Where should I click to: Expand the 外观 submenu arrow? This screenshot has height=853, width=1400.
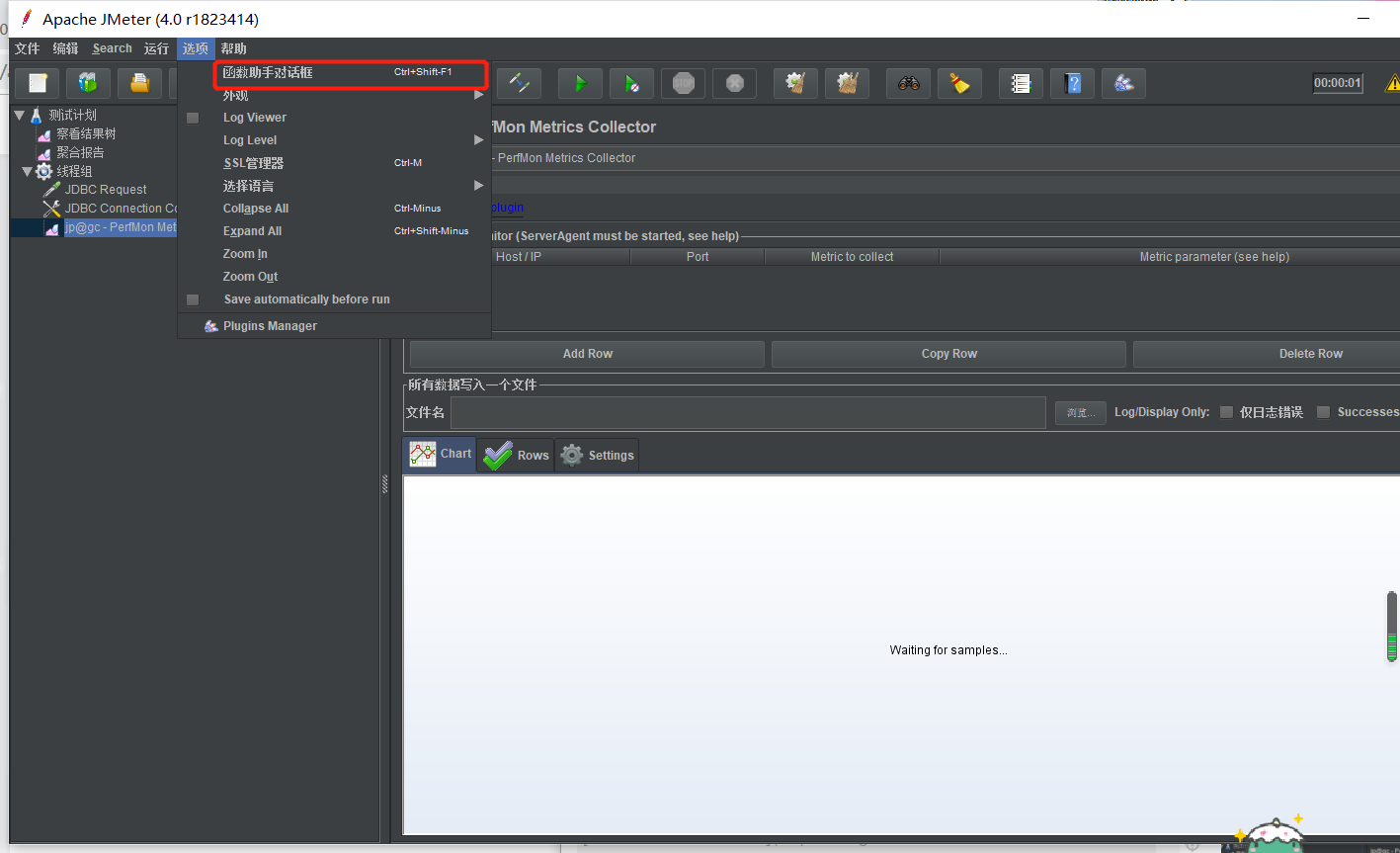pyautogui.click(x=478, y=95)
